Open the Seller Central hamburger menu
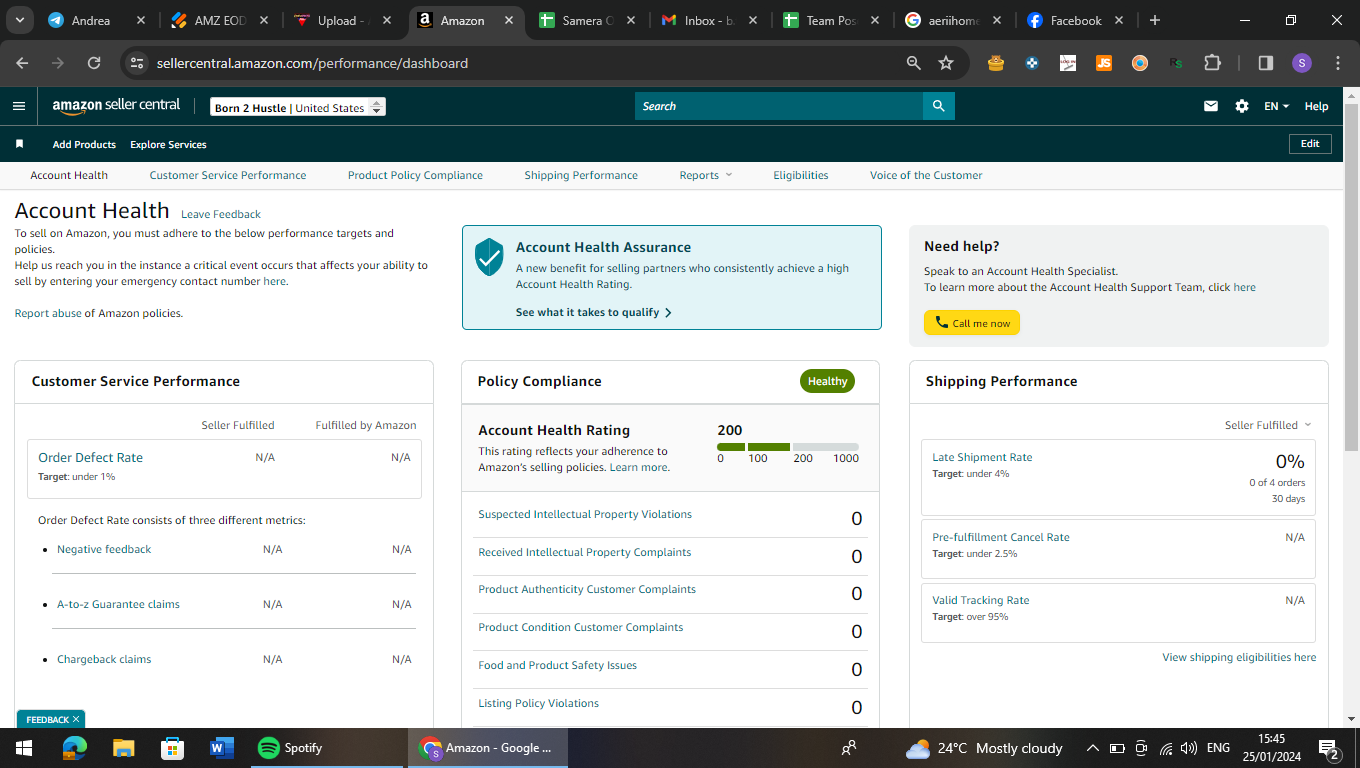The width and height of the screenshot is (1360, 768). (19, 106)
